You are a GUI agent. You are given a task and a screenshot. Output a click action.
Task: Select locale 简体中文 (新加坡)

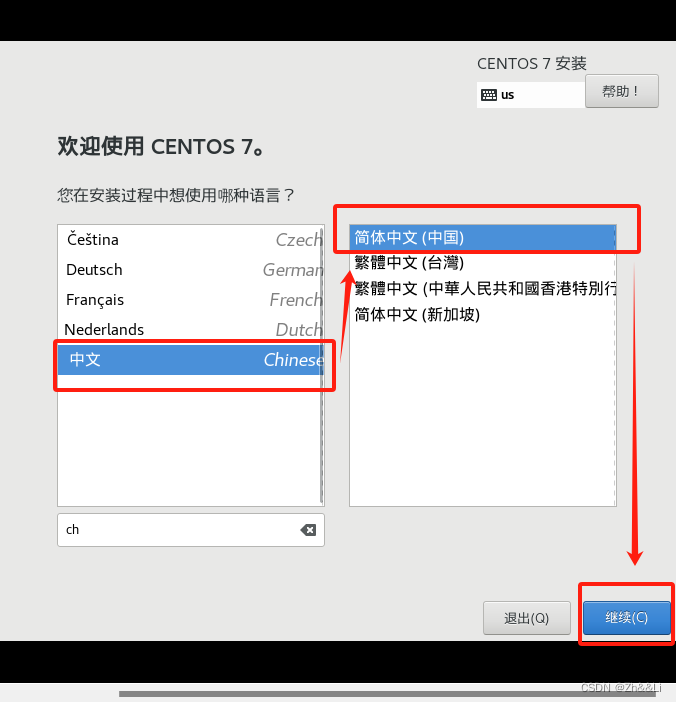coord(482,315)
